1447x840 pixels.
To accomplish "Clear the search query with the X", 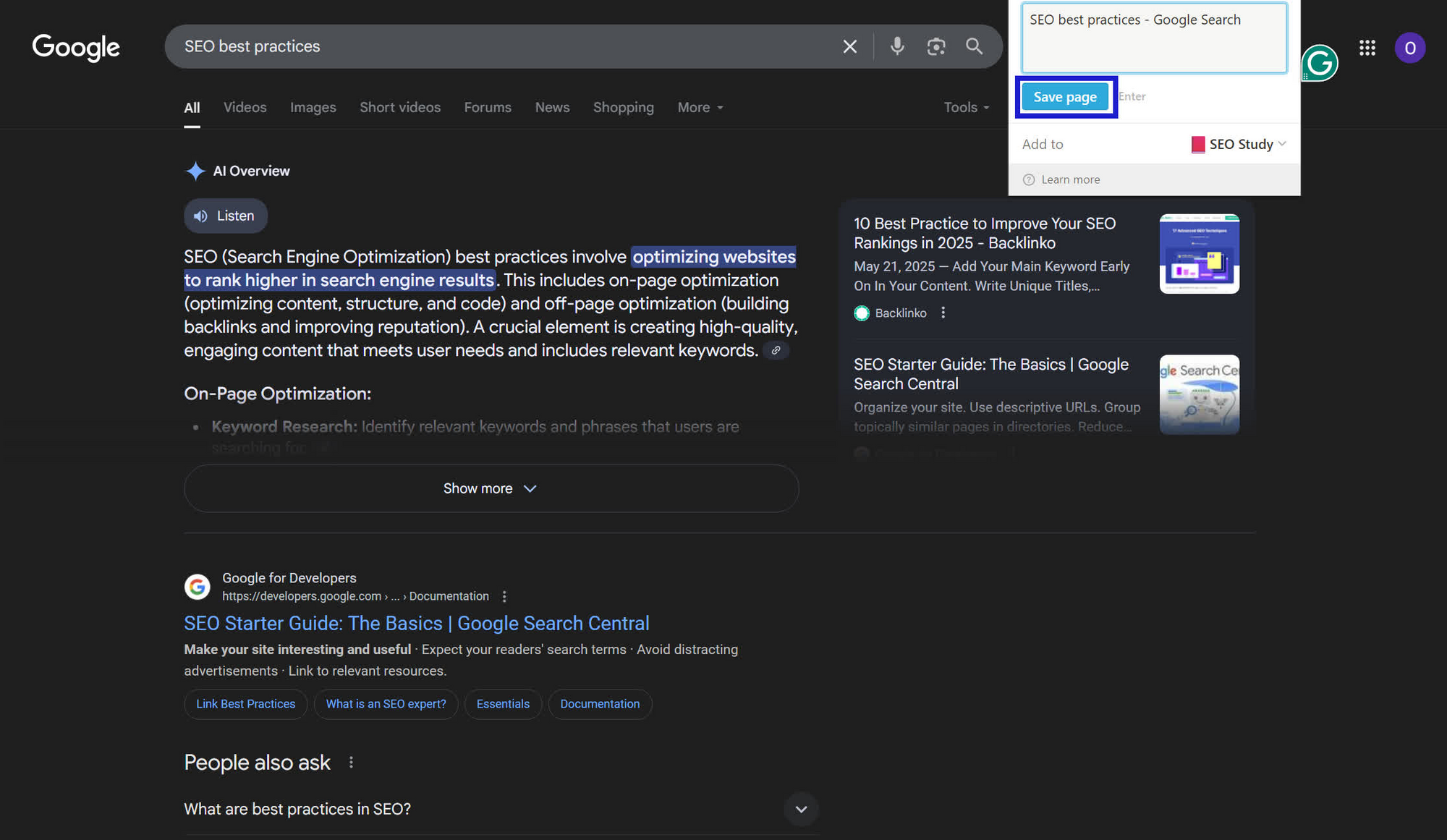I will pos(849,46).
